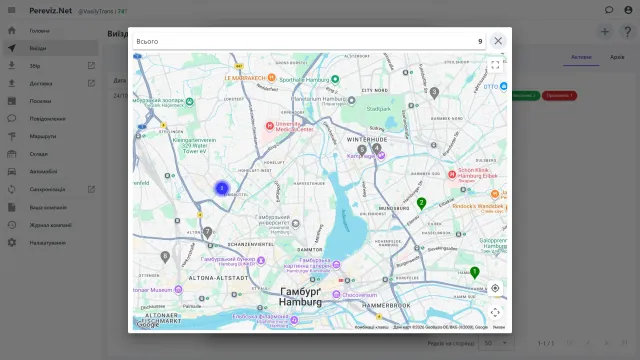Open the hamburger menu icon
The image size is (640, 360).
[11, 10]
